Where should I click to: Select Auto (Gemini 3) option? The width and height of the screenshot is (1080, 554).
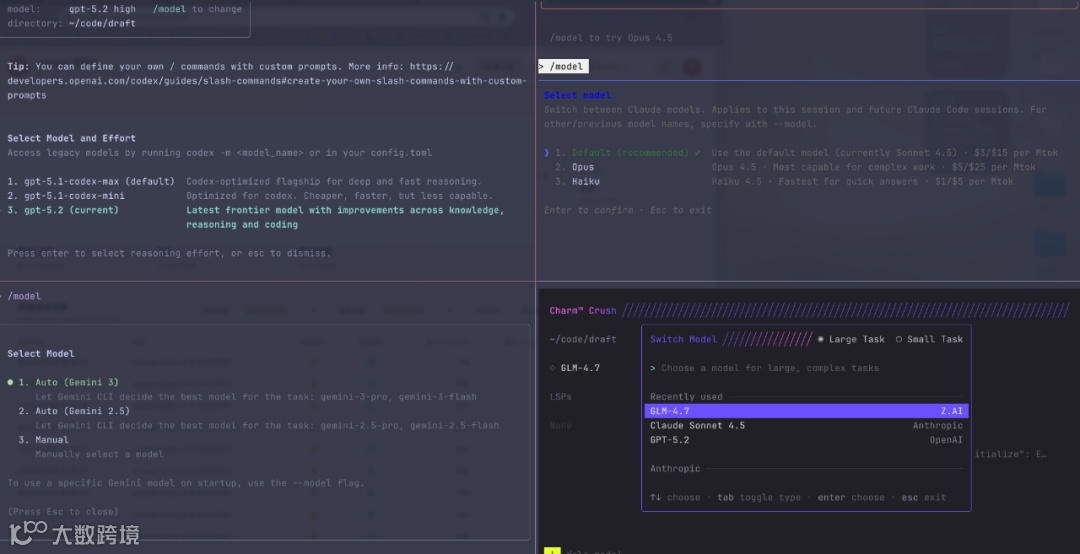68,382
